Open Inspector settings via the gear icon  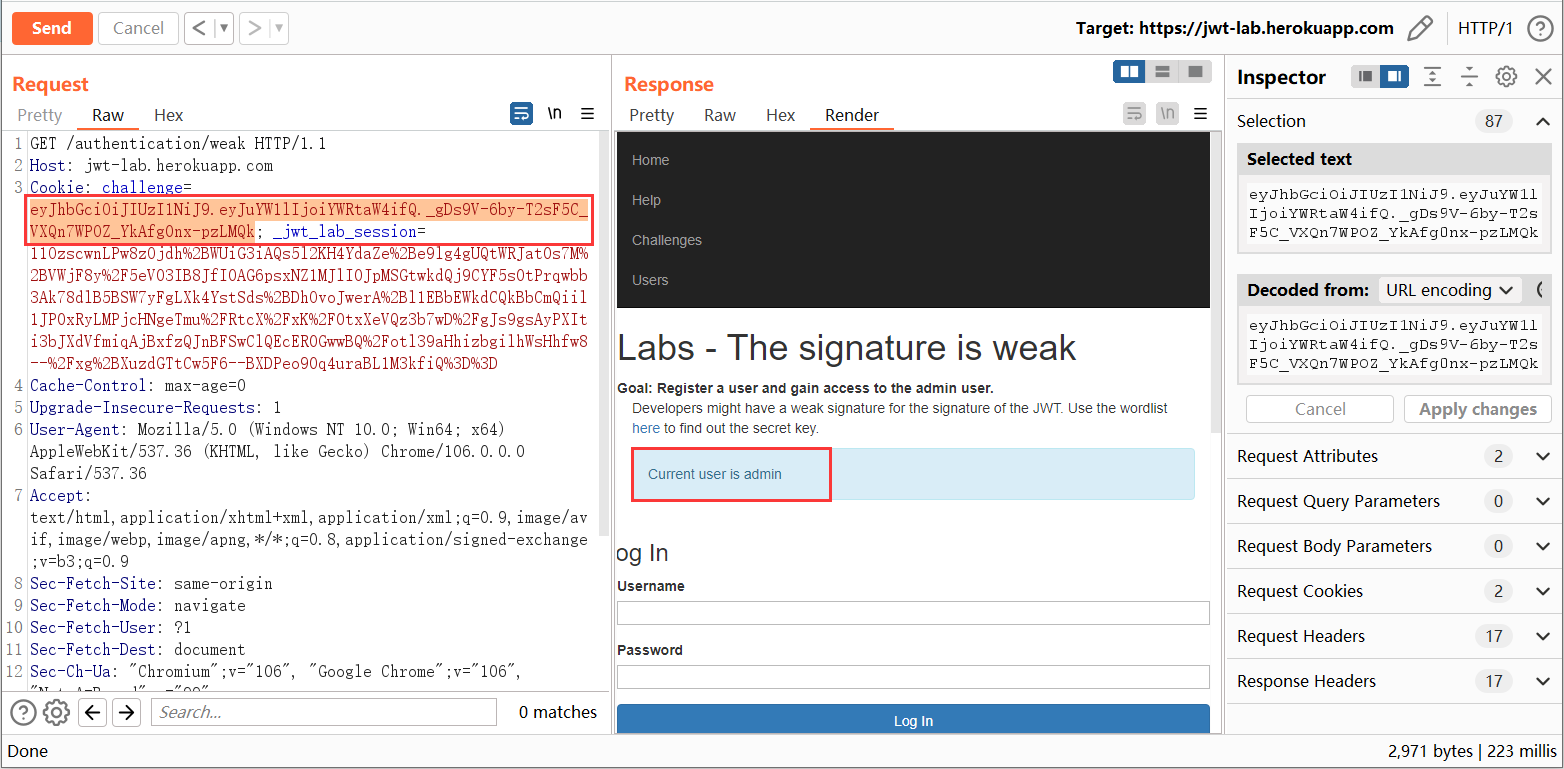tap(1506, 77)
